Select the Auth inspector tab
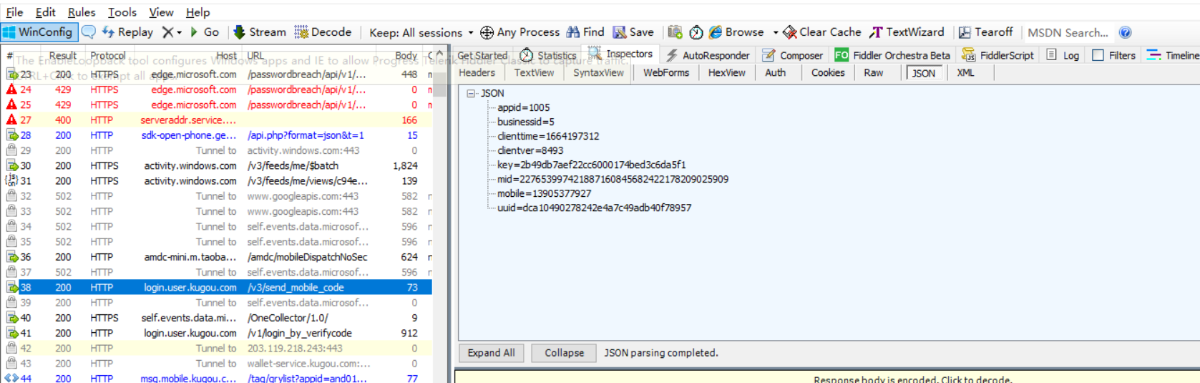The width and height of the screenshot is (1200, 383). point(775,73)
